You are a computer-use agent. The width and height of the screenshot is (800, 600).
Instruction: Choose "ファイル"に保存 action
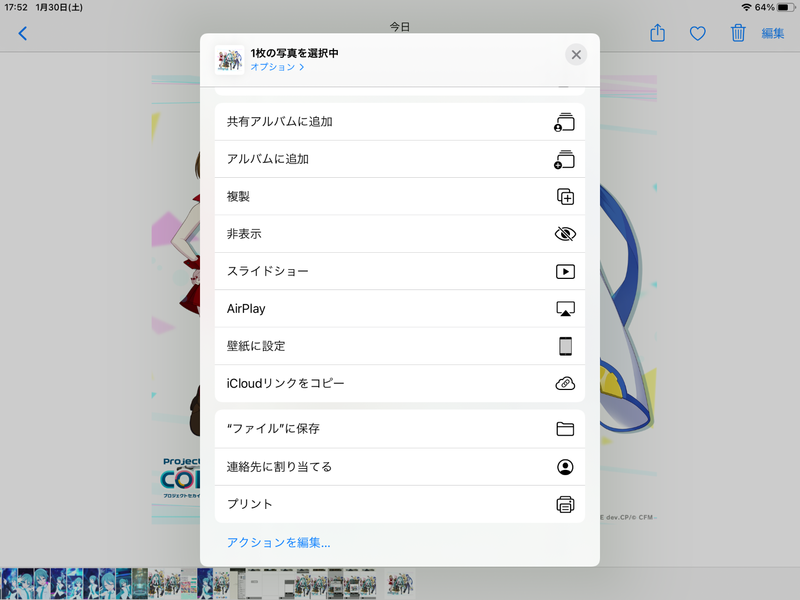click(399, 429)
